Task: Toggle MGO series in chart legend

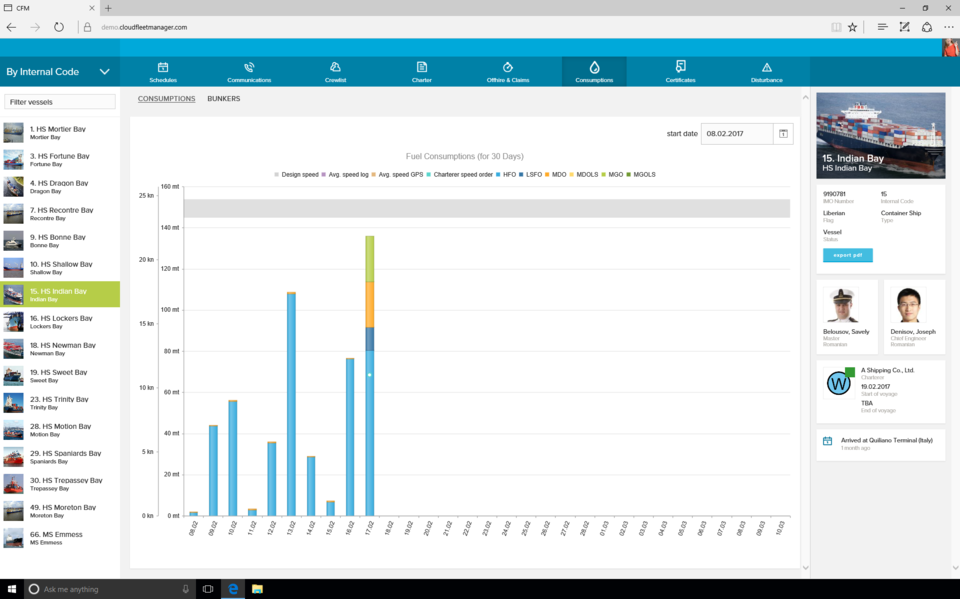Action: [x=614, y=174]
